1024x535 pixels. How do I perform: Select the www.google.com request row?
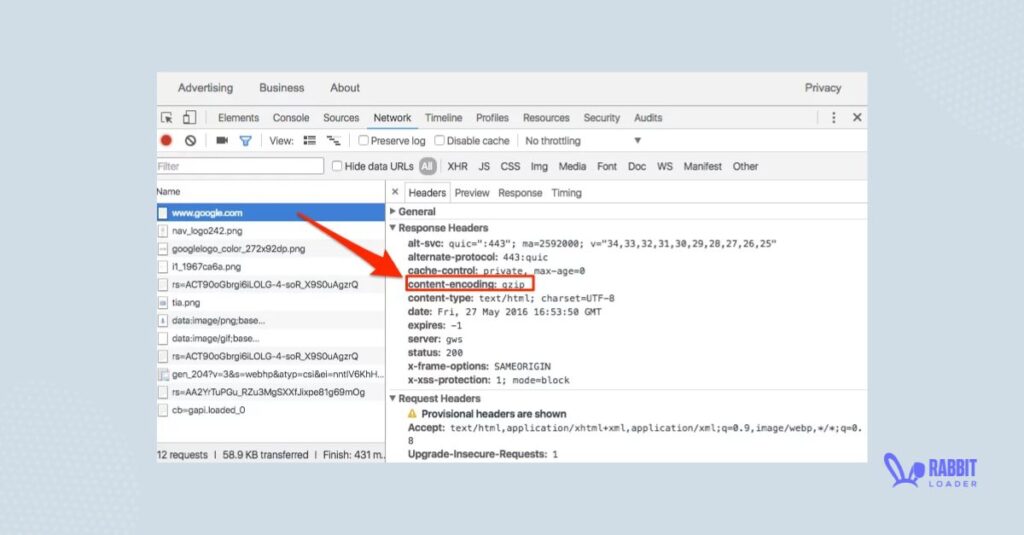271,213
